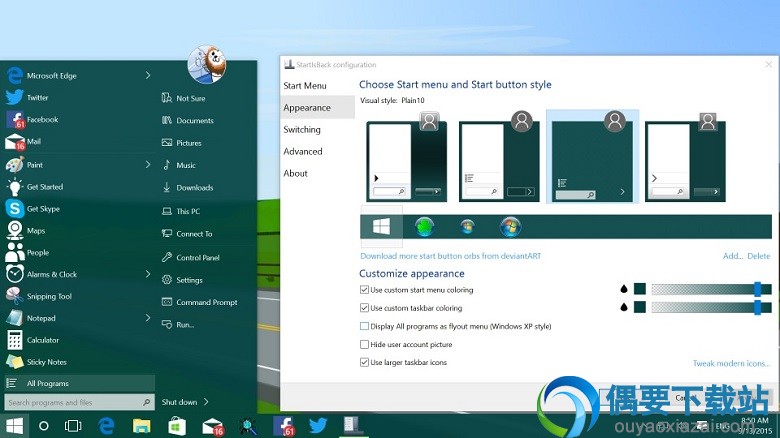
Task: Click Download more start button orbs link
Action: [451, 256]
